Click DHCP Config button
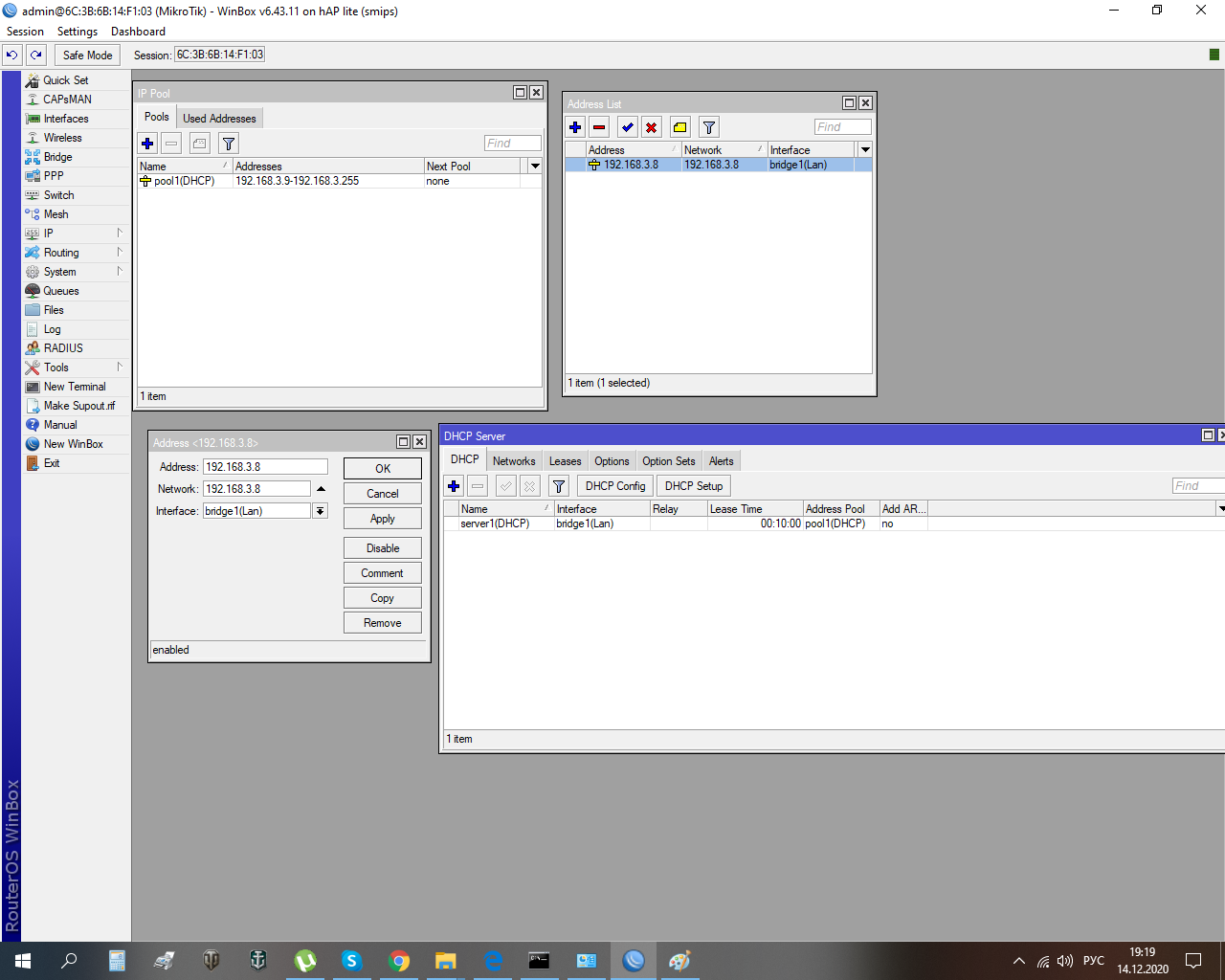 (x=615, y=486)
